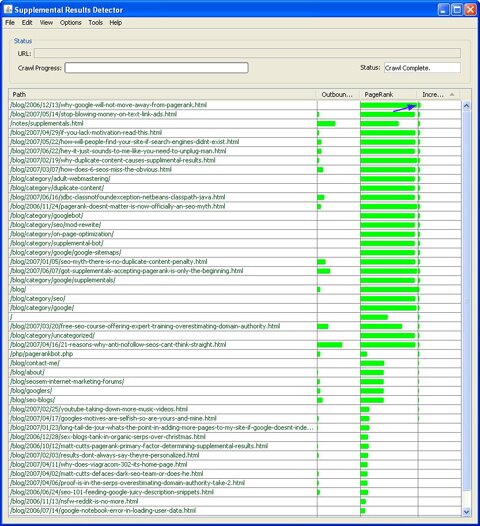
Task: Select row seo-myth-there-is-no-duplicate-content-penalty
Action: pos(235,262)
